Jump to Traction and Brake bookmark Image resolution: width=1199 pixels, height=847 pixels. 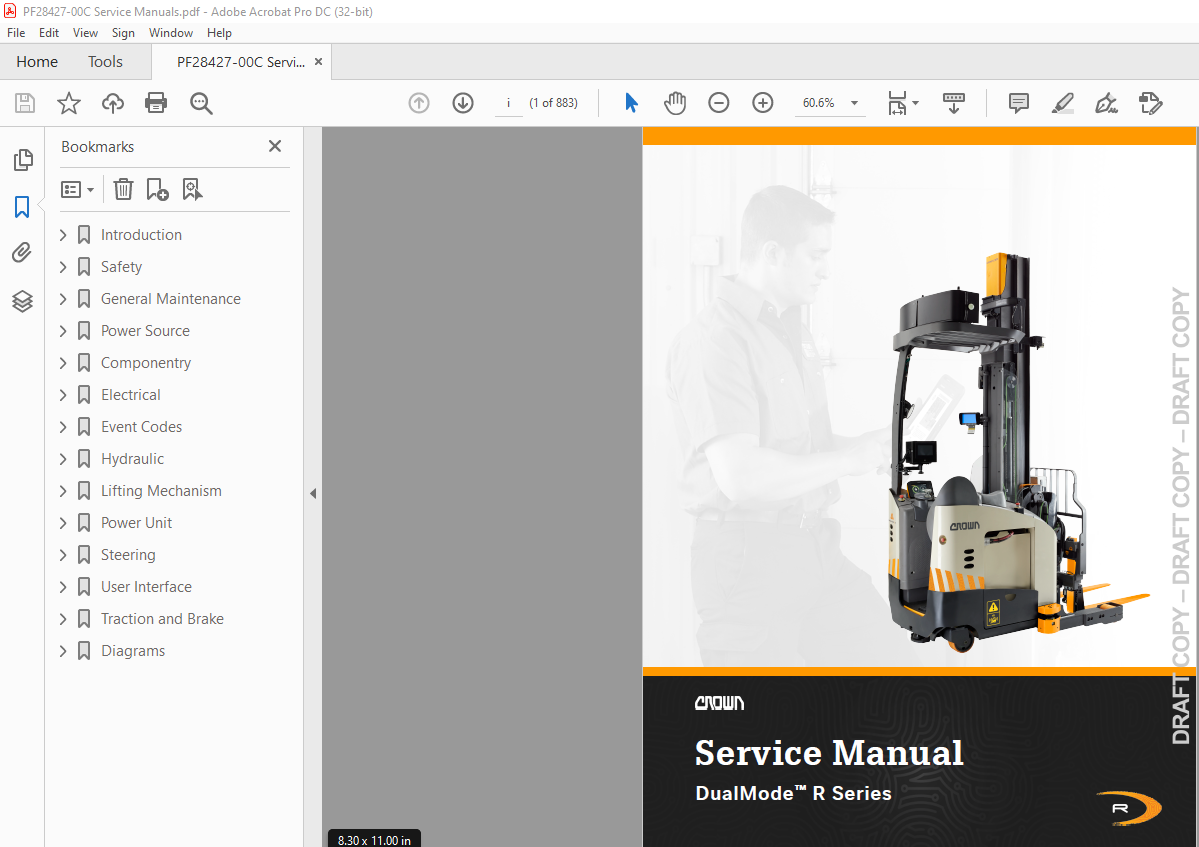[162, 620]
